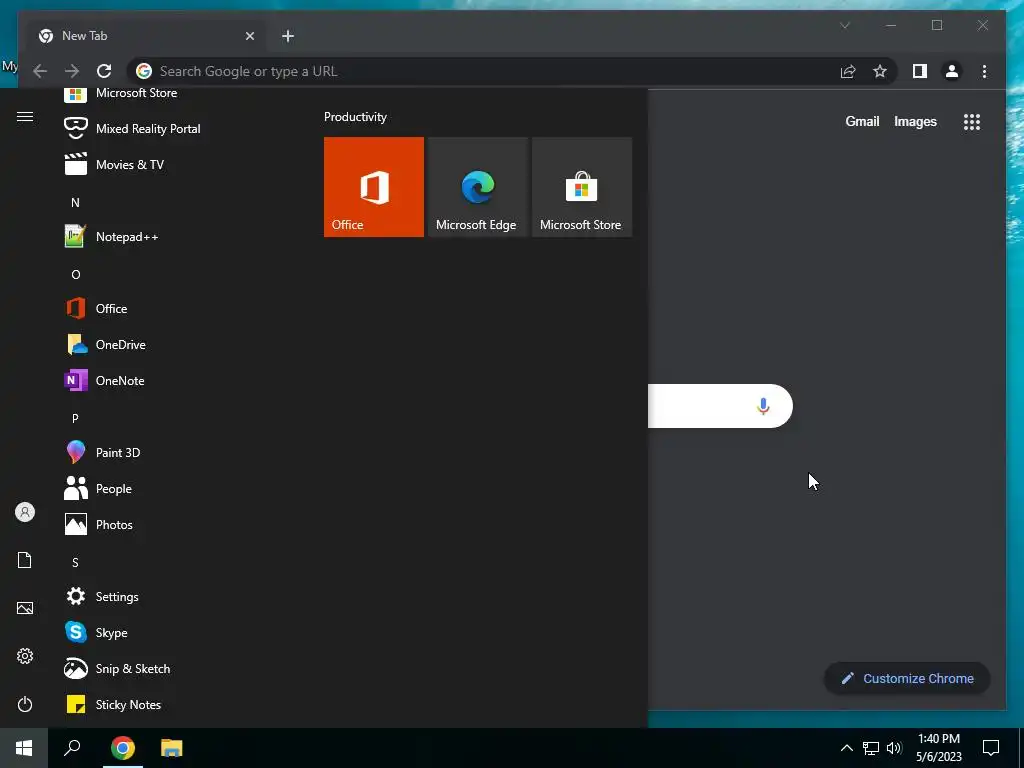1024x768 pixels.
Task: Close the New Tab tab
Action: pyautogui.click(x=249, y=36)
